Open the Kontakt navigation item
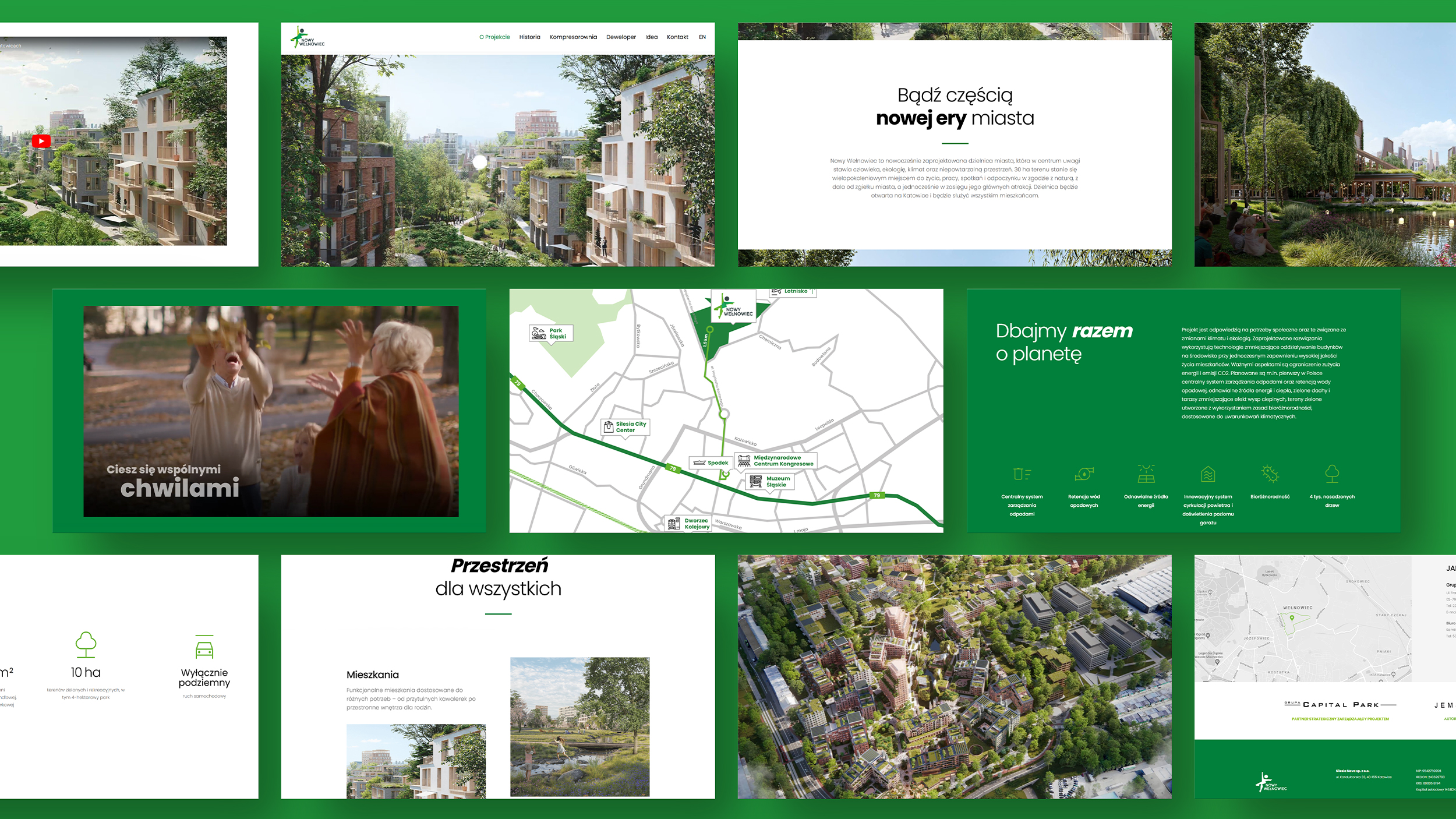This screenshot has width=1456, height=819. 677,37
